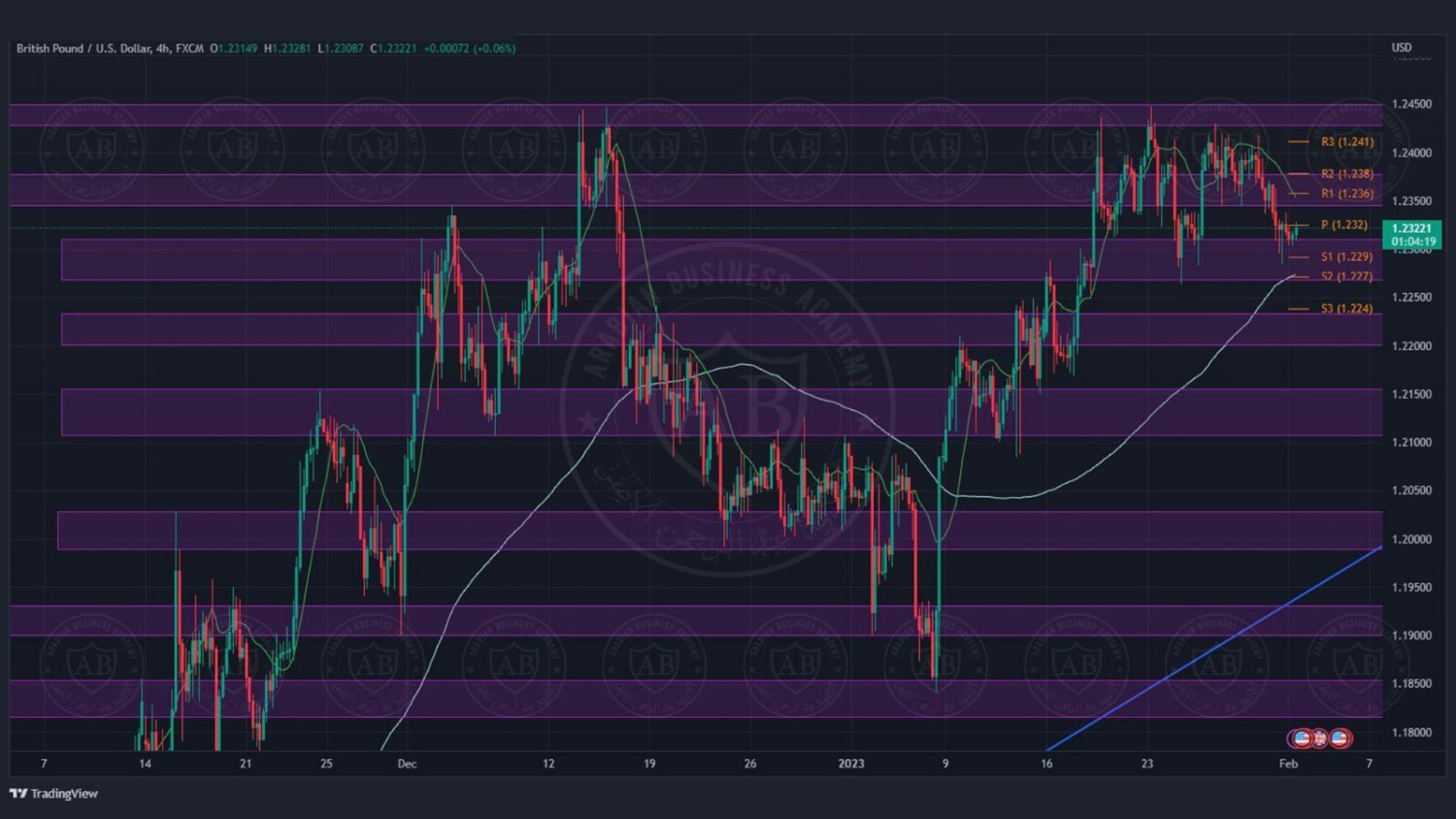Click the 14 date label on time axis

tap(145, 764)
